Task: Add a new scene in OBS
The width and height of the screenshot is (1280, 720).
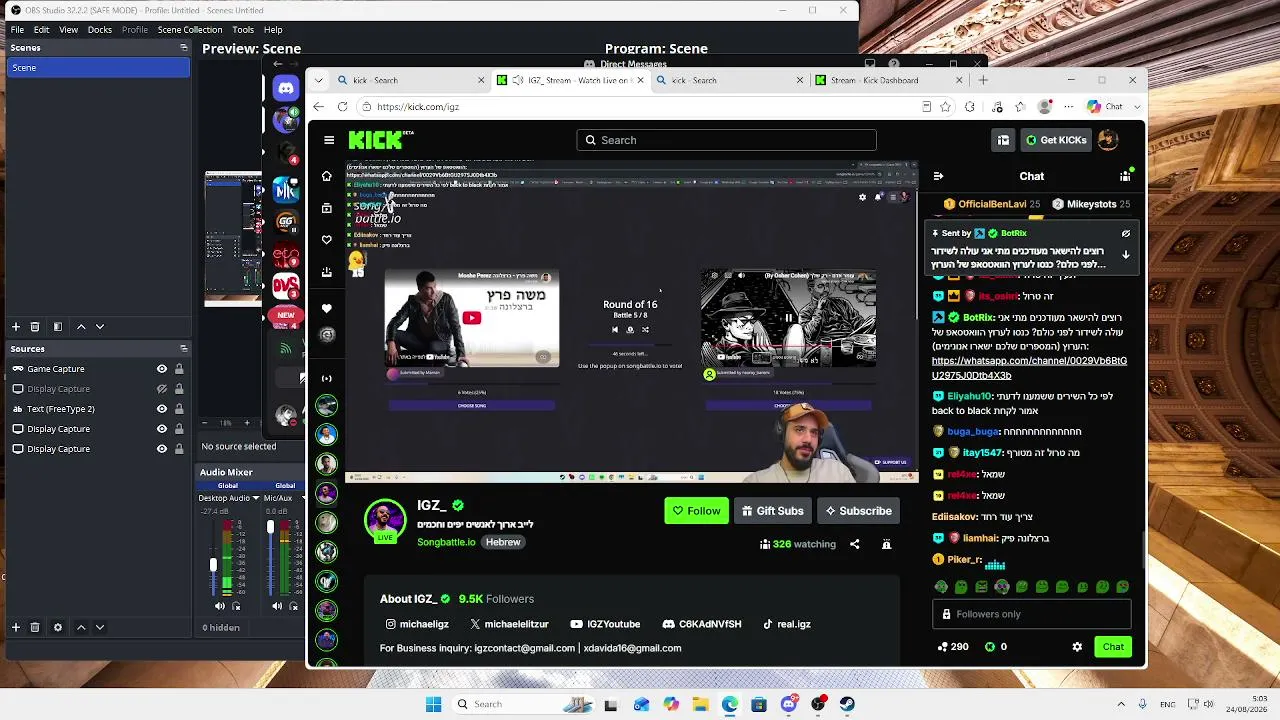Action: [16, 327]
